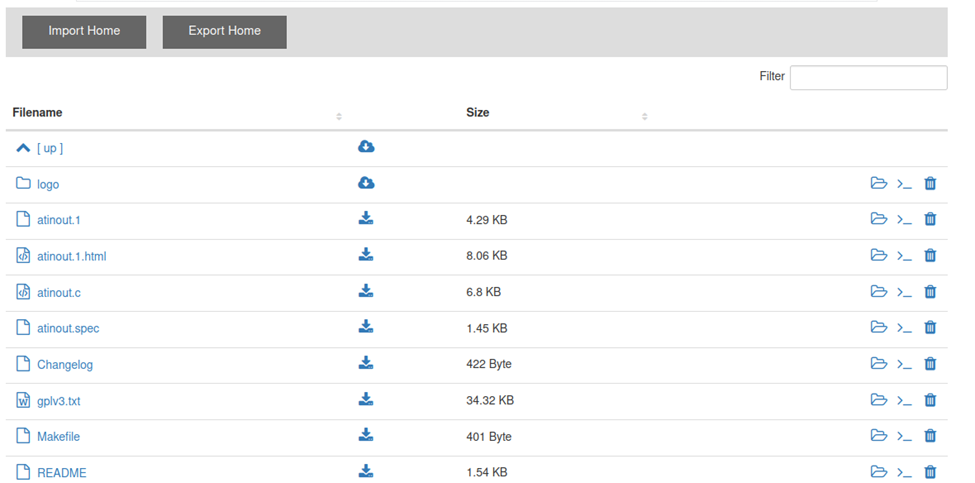The image size is (975, 483).
Task: Click terminal icon for atinout.spec
Action: coord(904,327)
